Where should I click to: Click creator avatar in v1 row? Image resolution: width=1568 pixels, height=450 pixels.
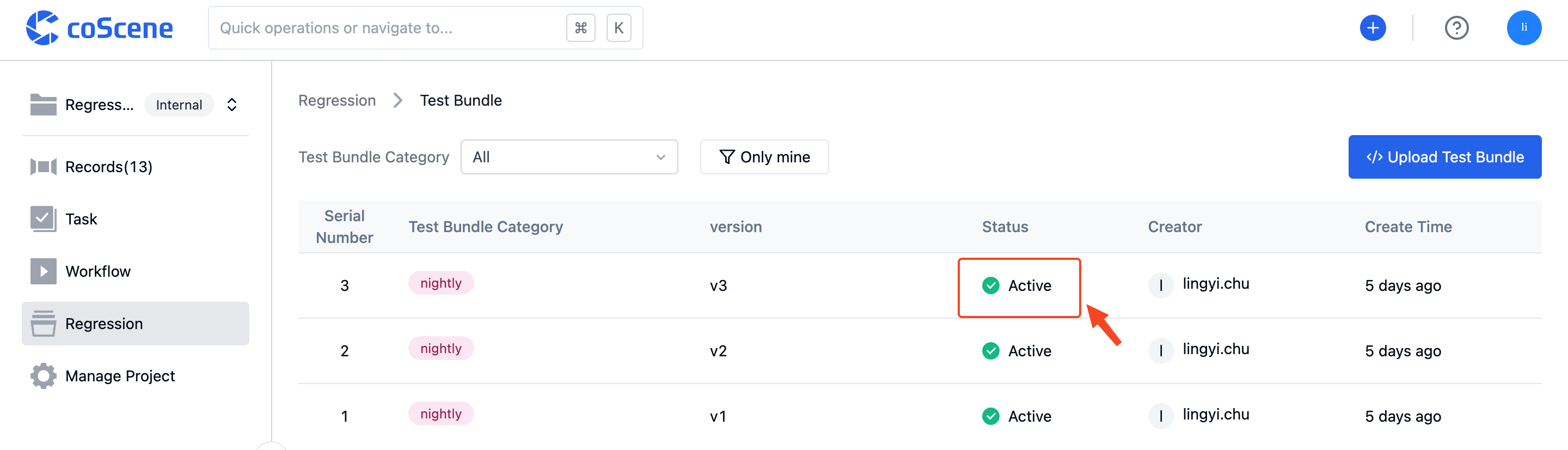1161,416
